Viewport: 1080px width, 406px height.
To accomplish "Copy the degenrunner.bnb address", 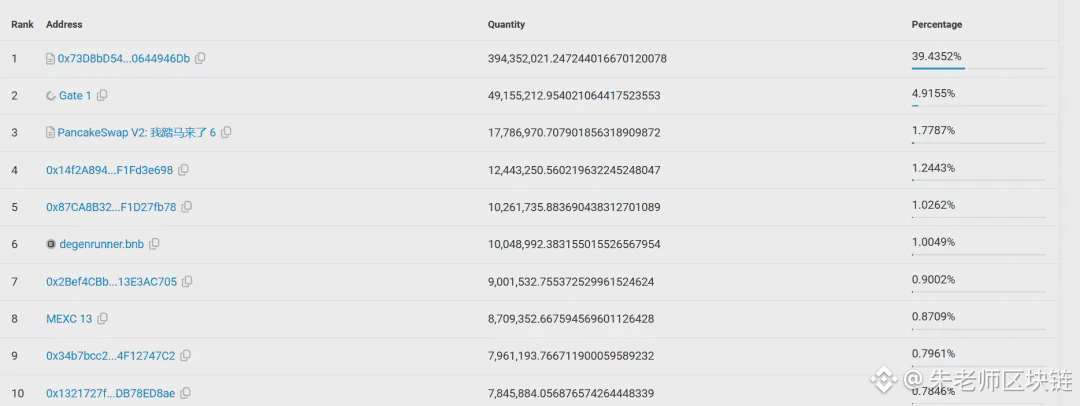I will [x=154, y=244].
